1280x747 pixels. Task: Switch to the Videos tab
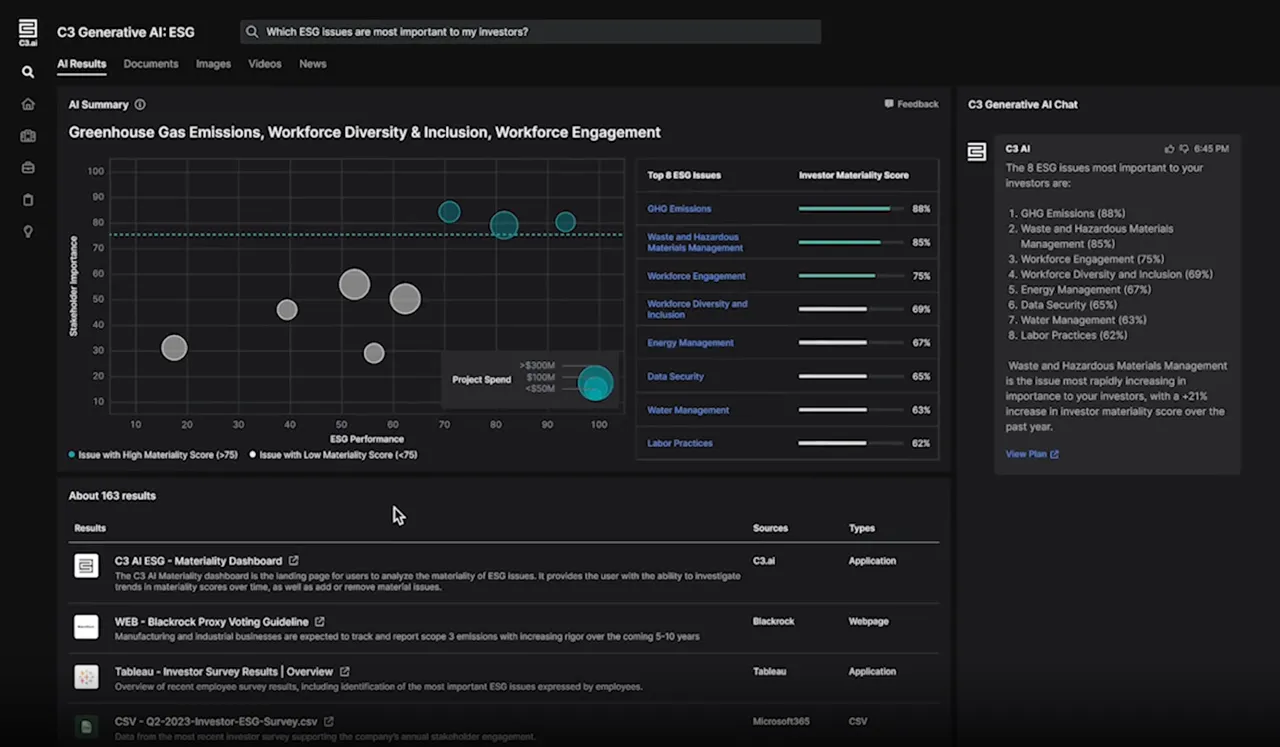coord(265,64)
